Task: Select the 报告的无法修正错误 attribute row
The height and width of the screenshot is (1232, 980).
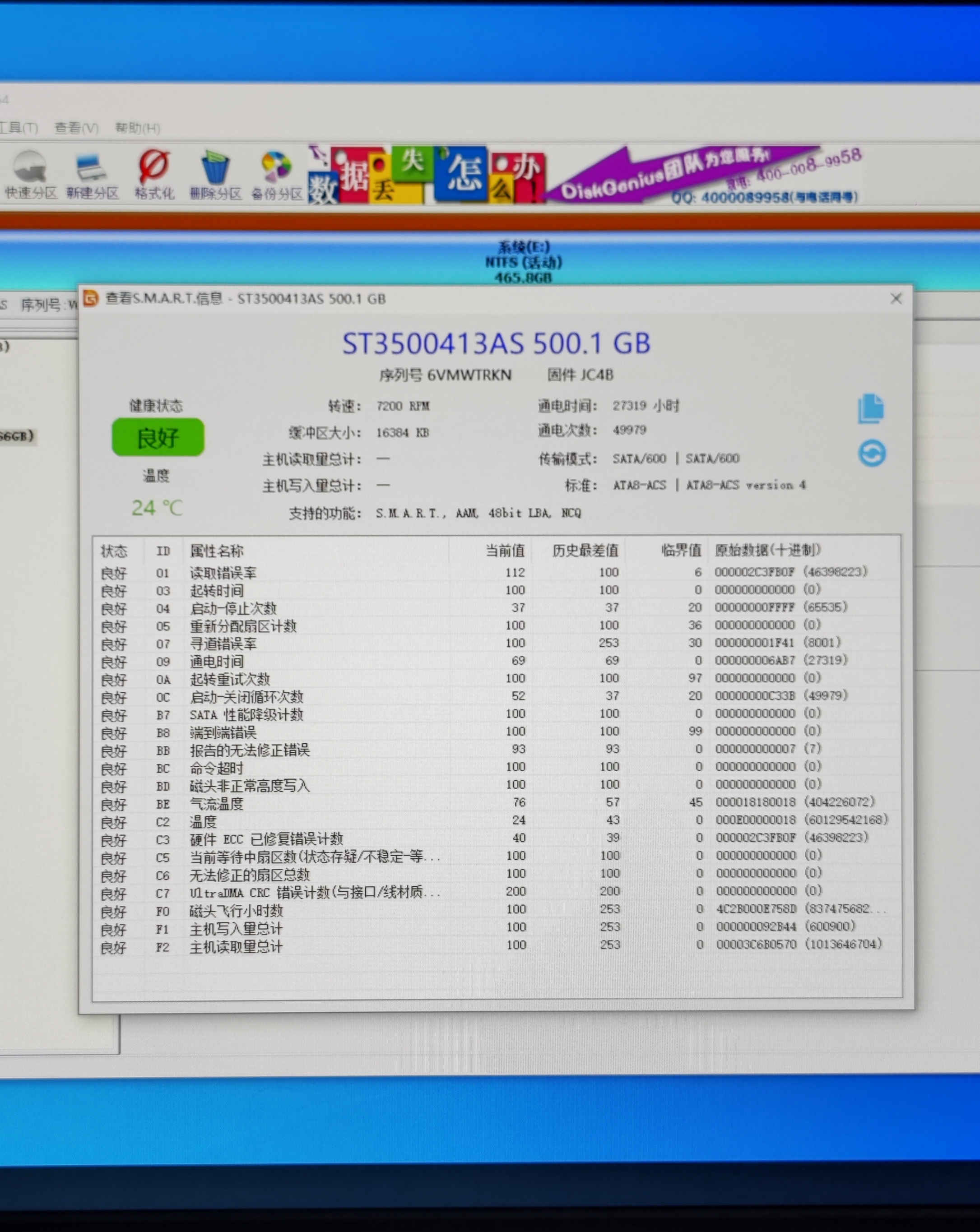Action: pyautogui.click(x=497, y=750)
